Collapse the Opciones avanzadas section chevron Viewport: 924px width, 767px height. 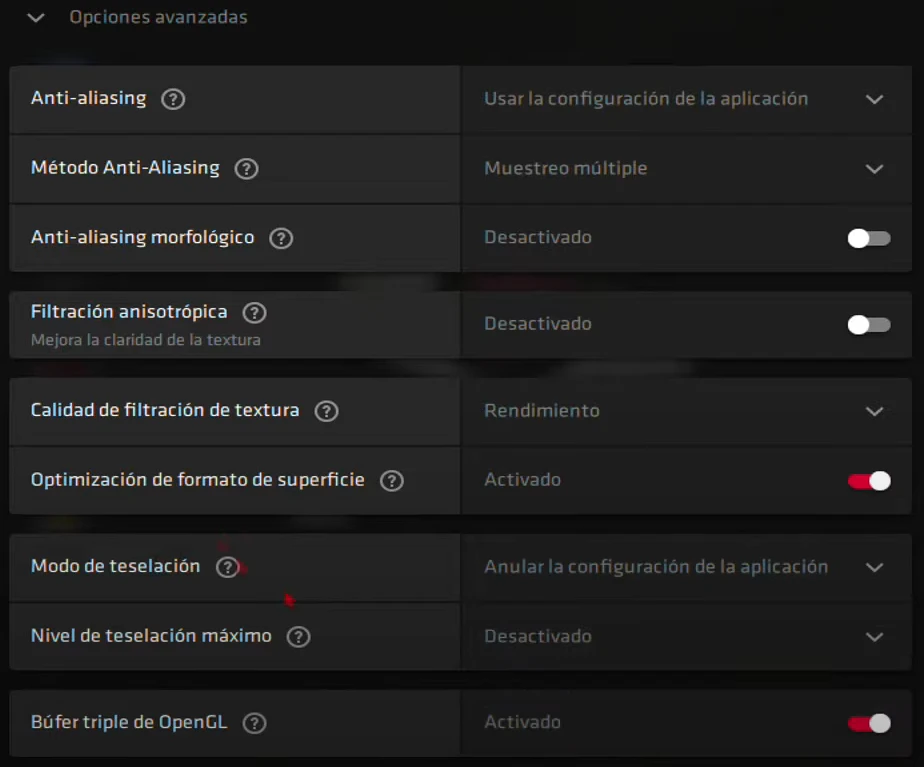tap(37, 18)
